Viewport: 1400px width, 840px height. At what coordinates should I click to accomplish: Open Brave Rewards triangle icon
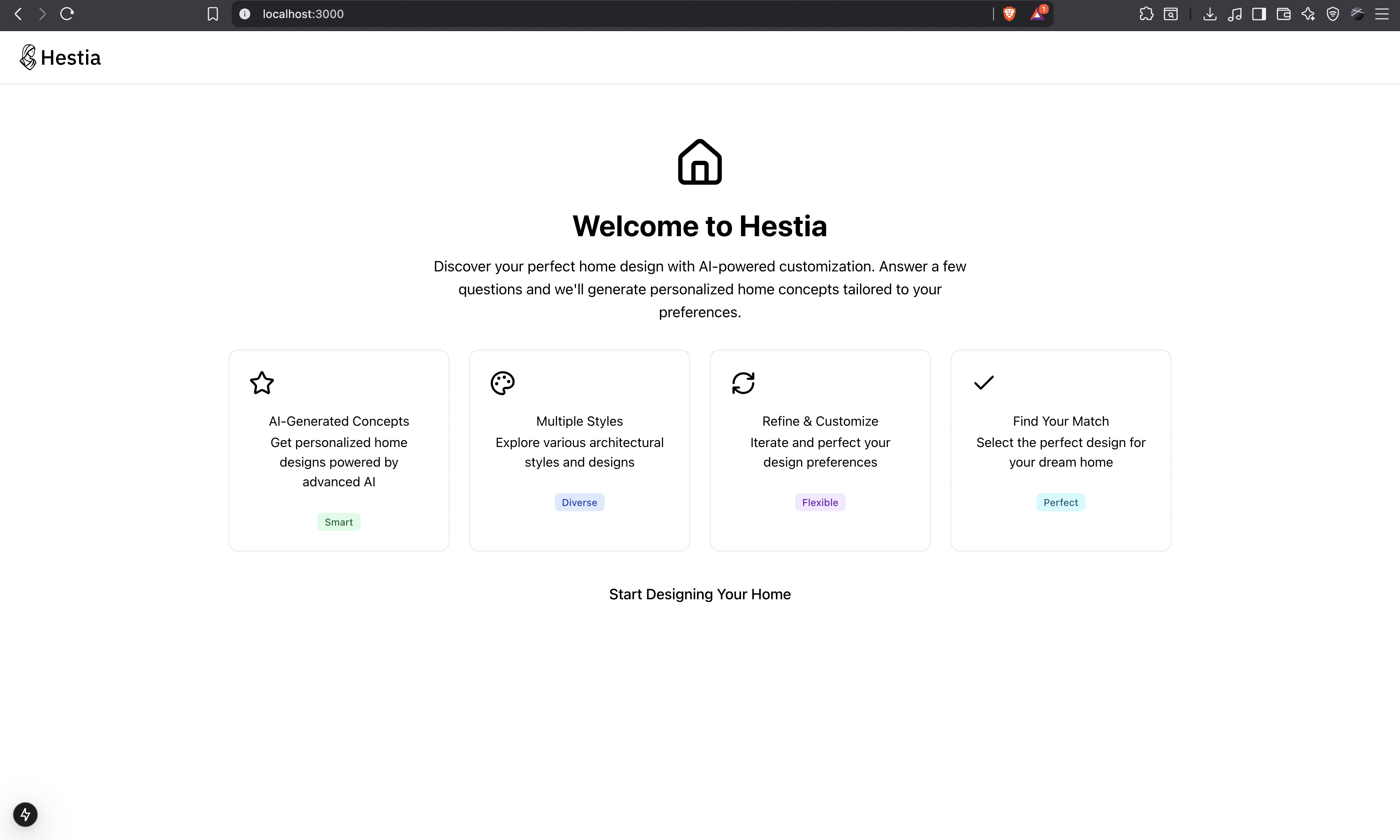[x=1038, y=14]
